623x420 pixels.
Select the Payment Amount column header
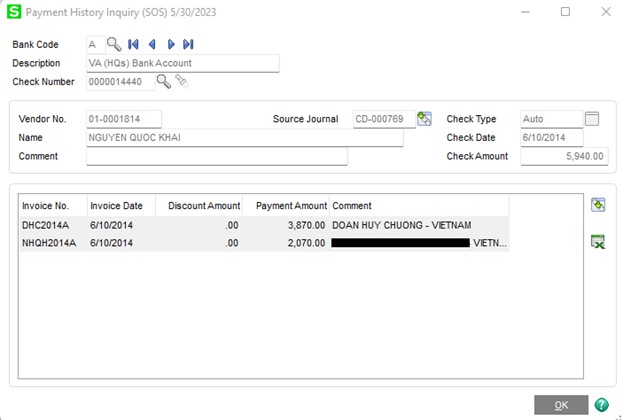pyautogui.click(x=286, y=205)
